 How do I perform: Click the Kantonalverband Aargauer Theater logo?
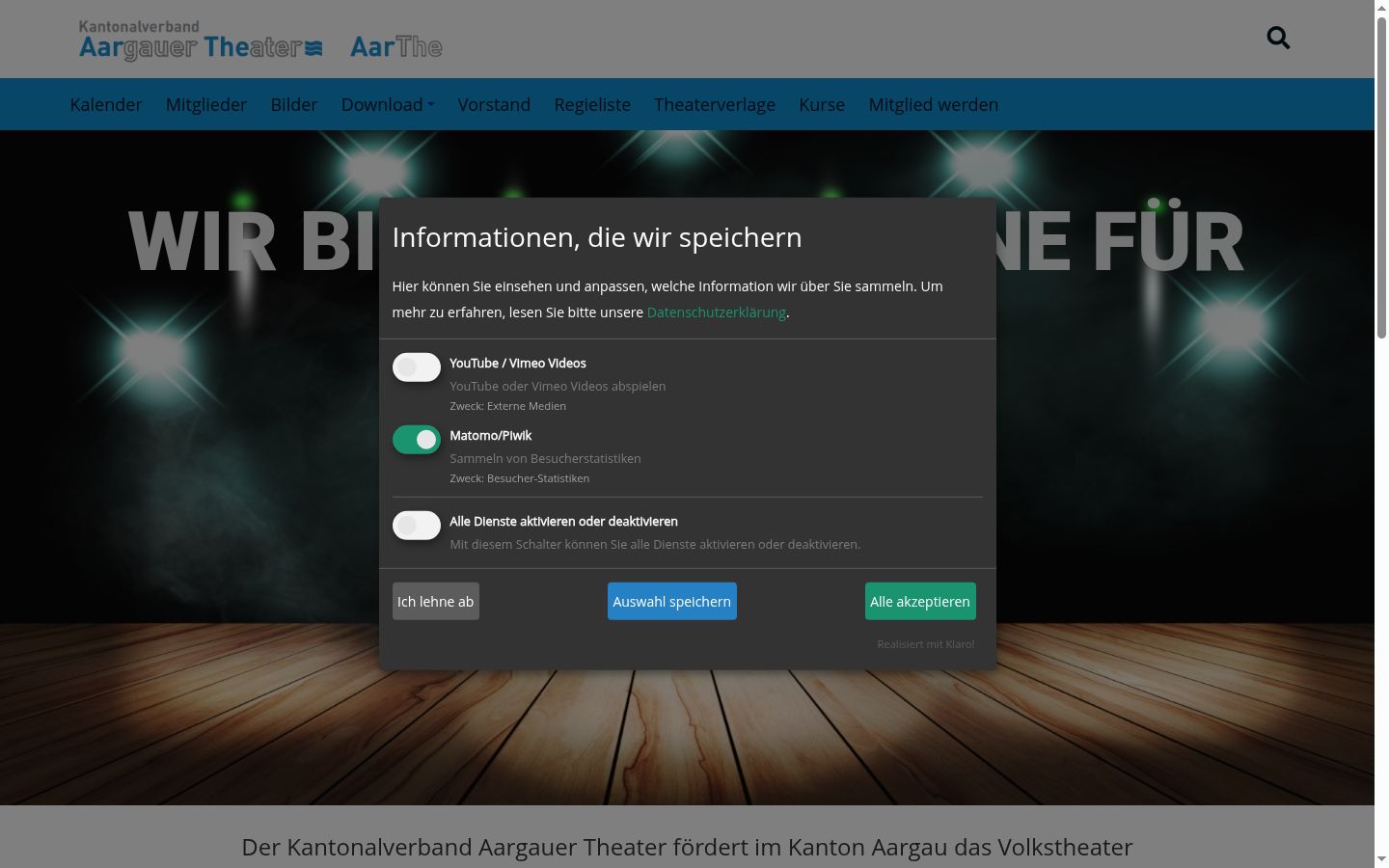201,41
